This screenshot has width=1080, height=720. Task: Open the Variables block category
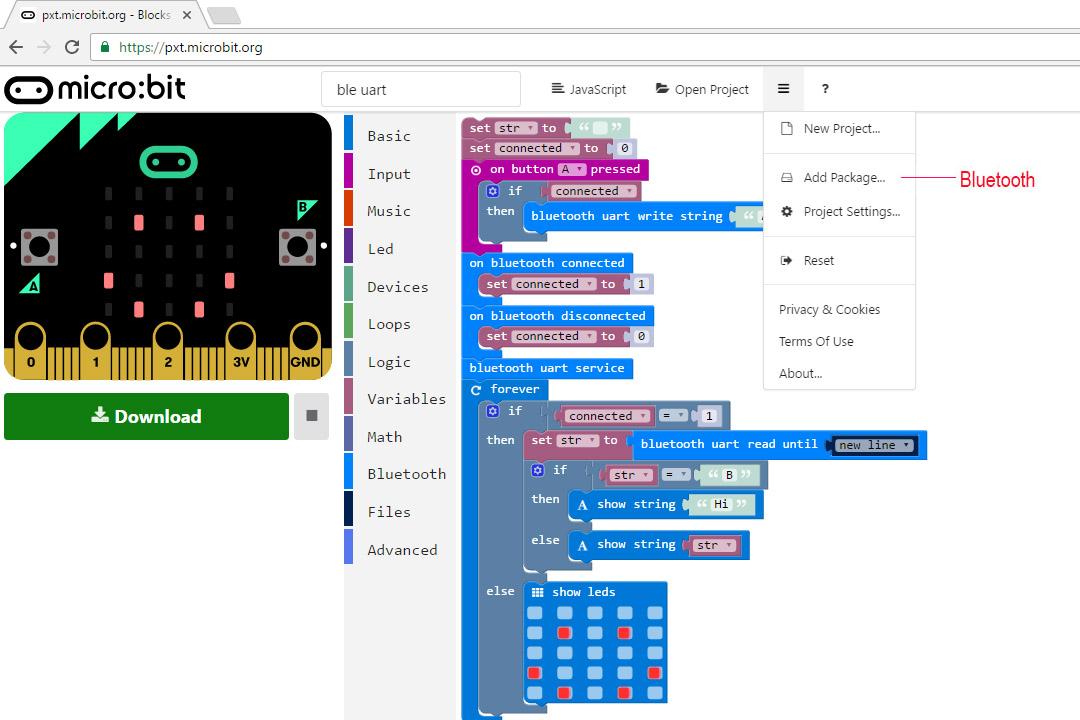(399, 399)
